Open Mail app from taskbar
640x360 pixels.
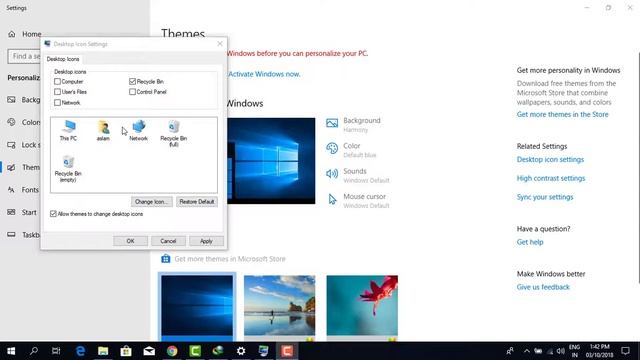(x=149, y=351)
